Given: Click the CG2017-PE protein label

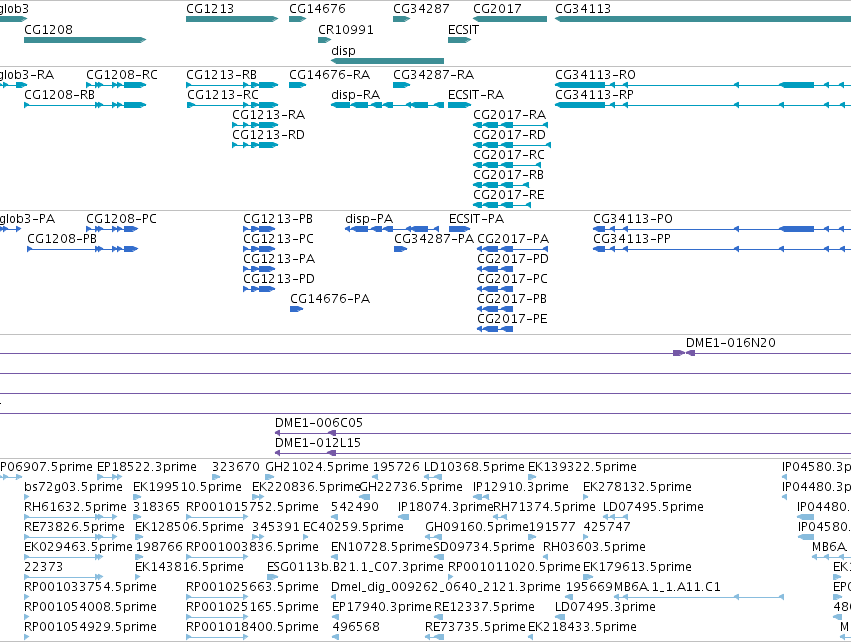Looking at the screenshot, I should coord(512,319).
